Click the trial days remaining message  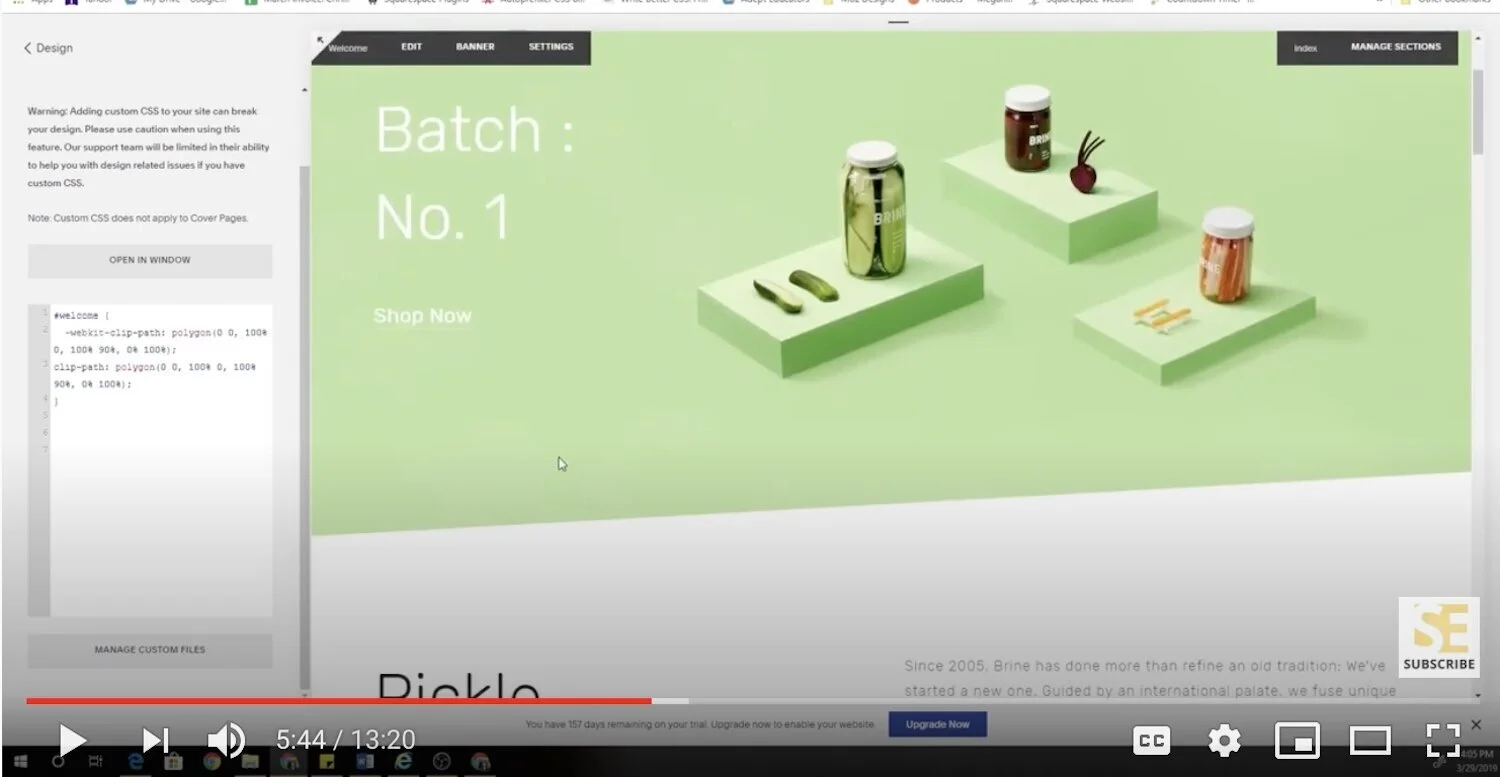(700, 725)
